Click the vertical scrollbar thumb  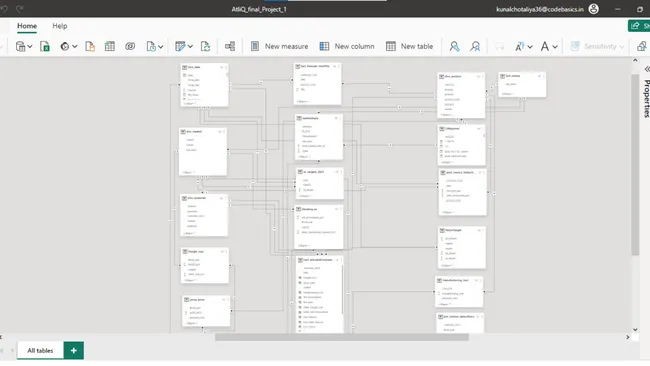(635, 165)
